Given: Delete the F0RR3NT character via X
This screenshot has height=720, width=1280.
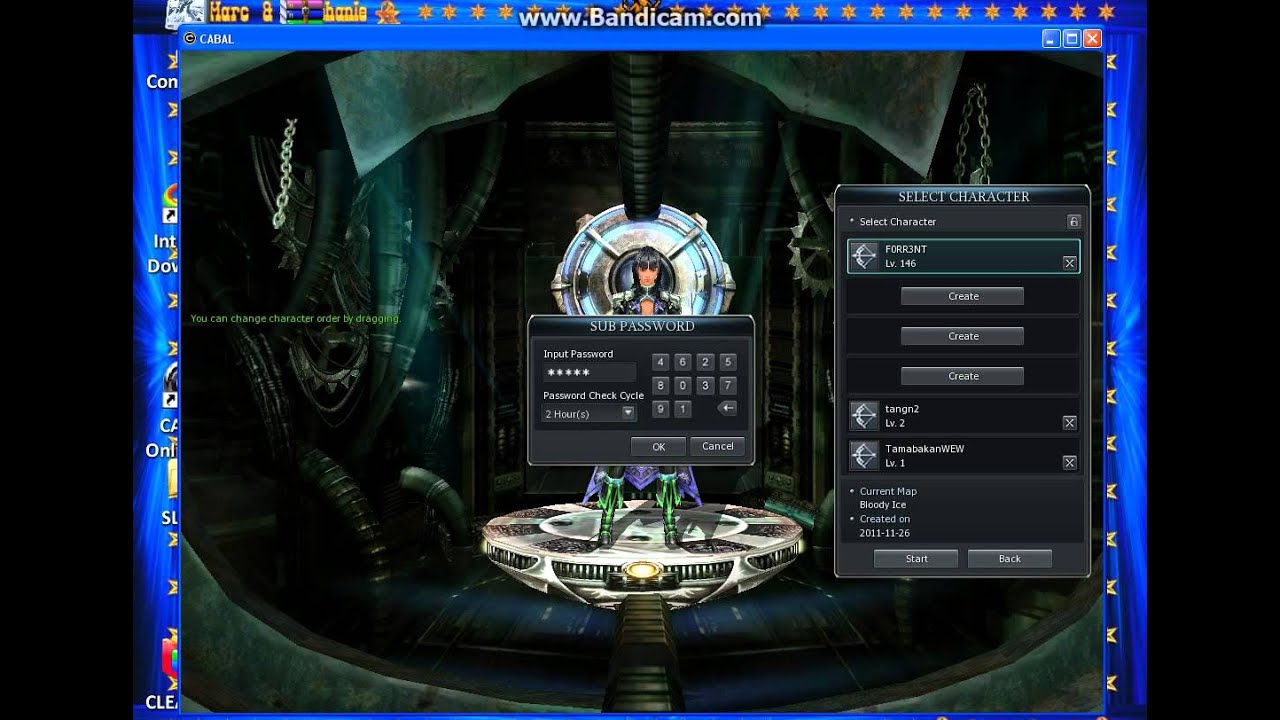Looking at the screenshot, I should point(1069,263).
